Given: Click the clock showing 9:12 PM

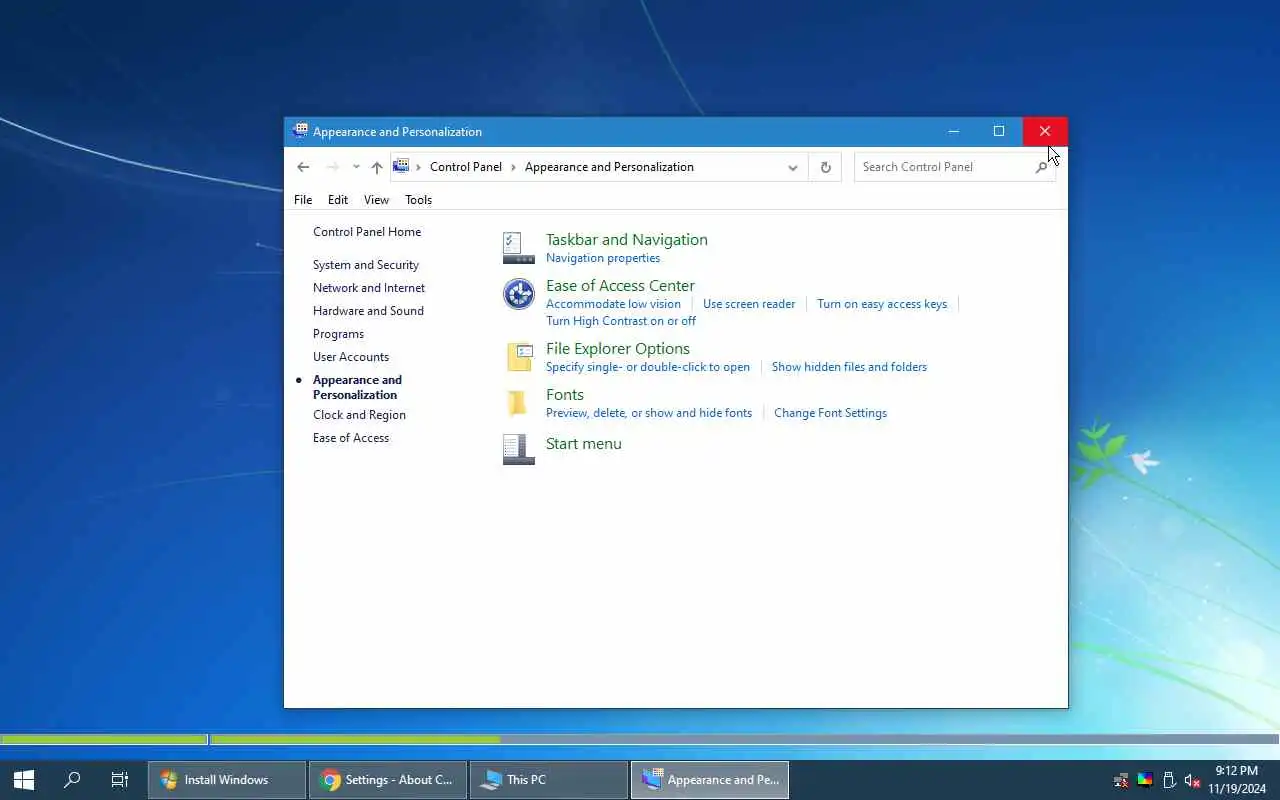Looking at the screenshot, I should 1237,771.
